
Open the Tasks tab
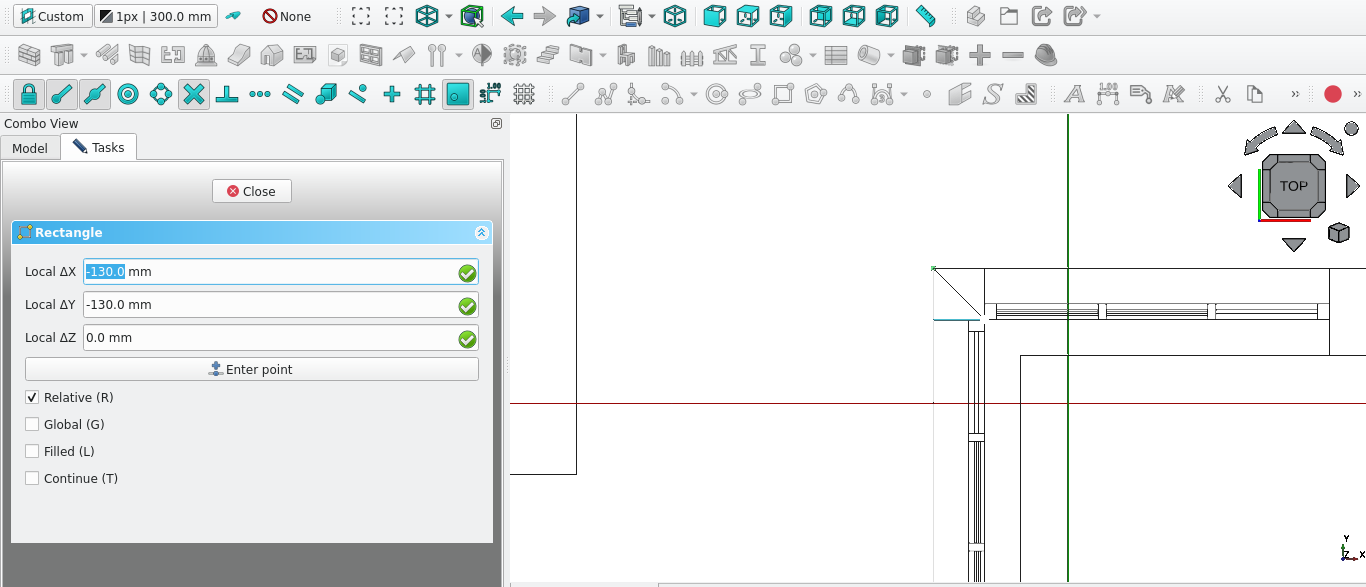99,148
